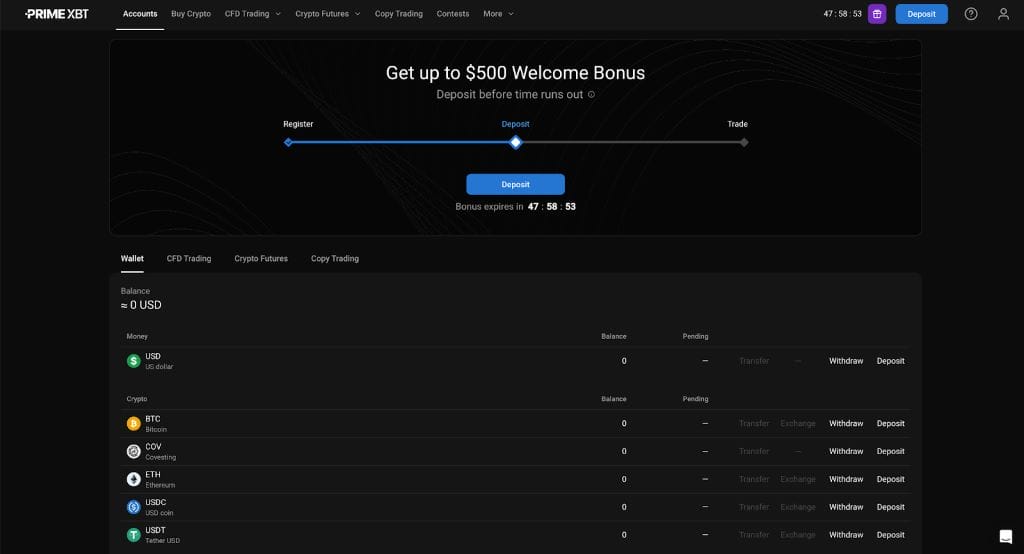1024x554 pixels.
Task: Expand the CFD Trading dropdown menu
Action: (252, 14)
